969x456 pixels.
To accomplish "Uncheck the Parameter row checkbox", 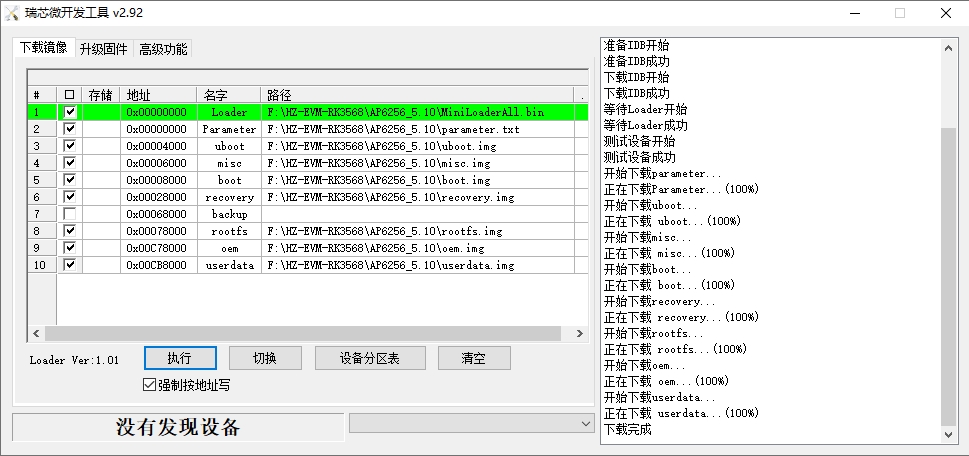I will point(70,129).
